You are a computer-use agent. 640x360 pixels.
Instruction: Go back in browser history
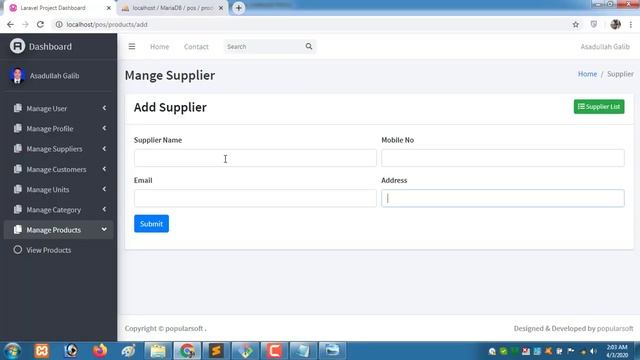pyautogui.click(x=10, y=24)
